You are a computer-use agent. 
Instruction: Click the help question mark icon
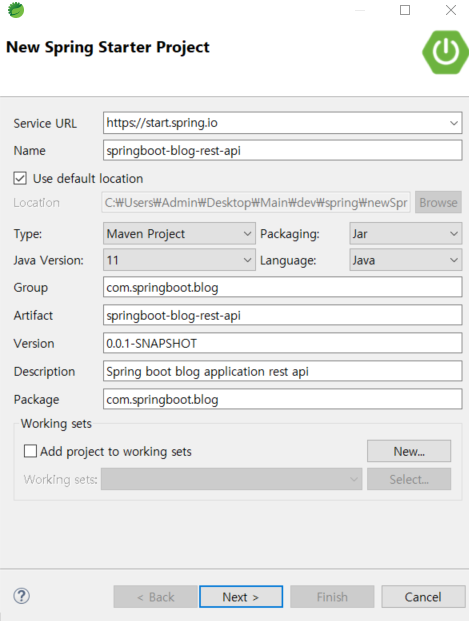click(21, 596)
